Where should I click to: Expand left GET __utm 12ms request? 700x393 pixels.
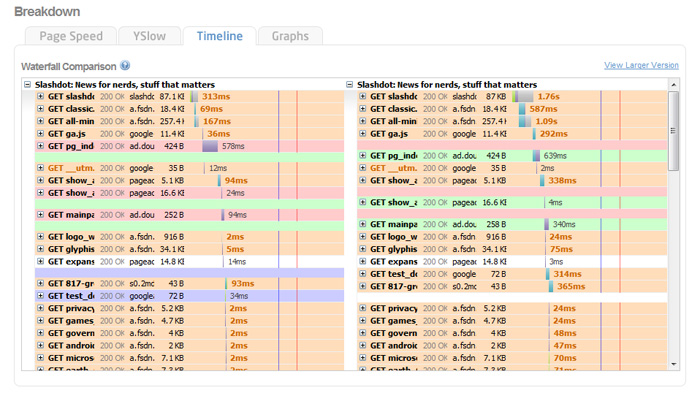(41, 168)
